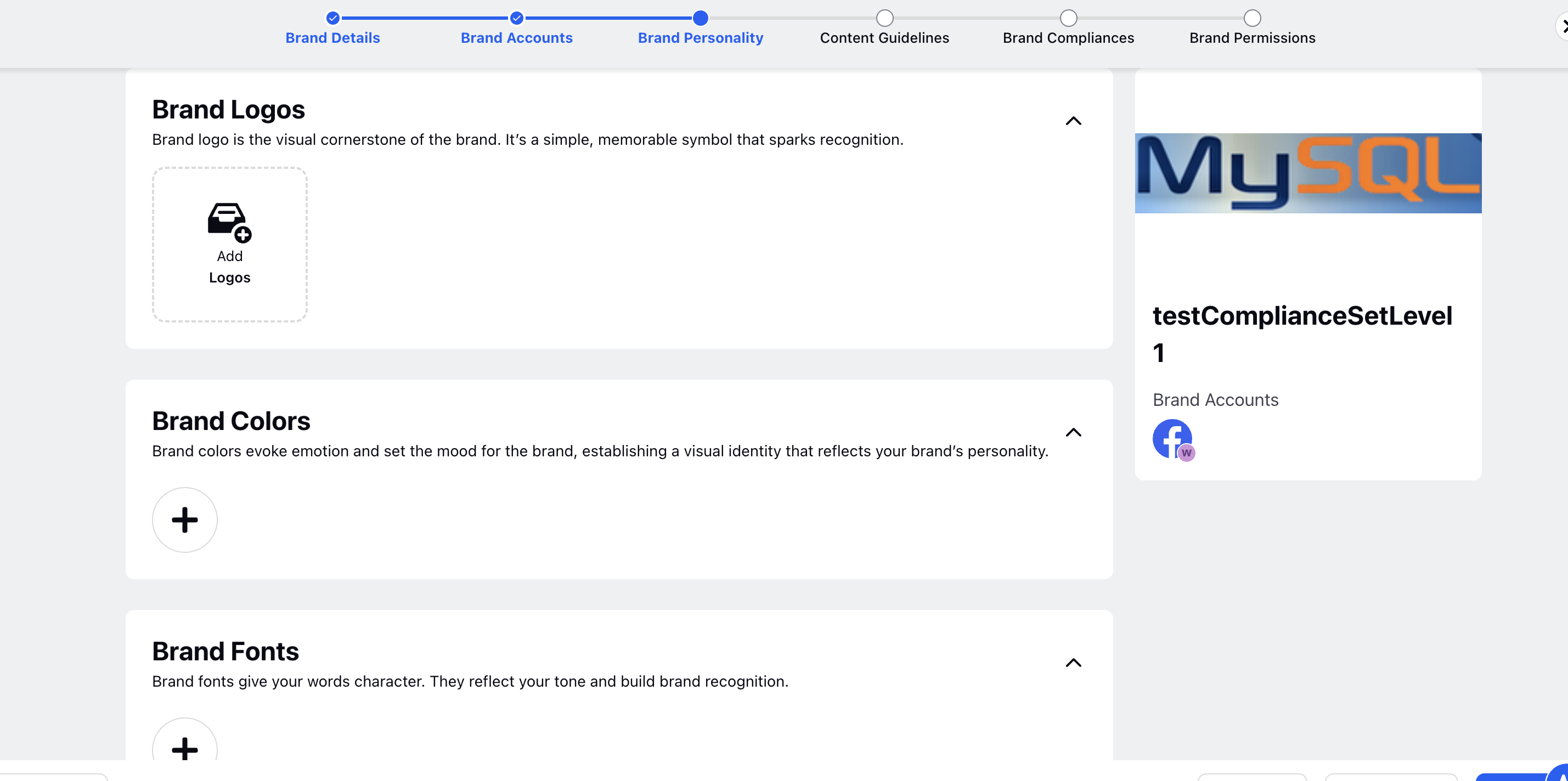Click the Facebook brand account icon

(x=1173, y=439)
